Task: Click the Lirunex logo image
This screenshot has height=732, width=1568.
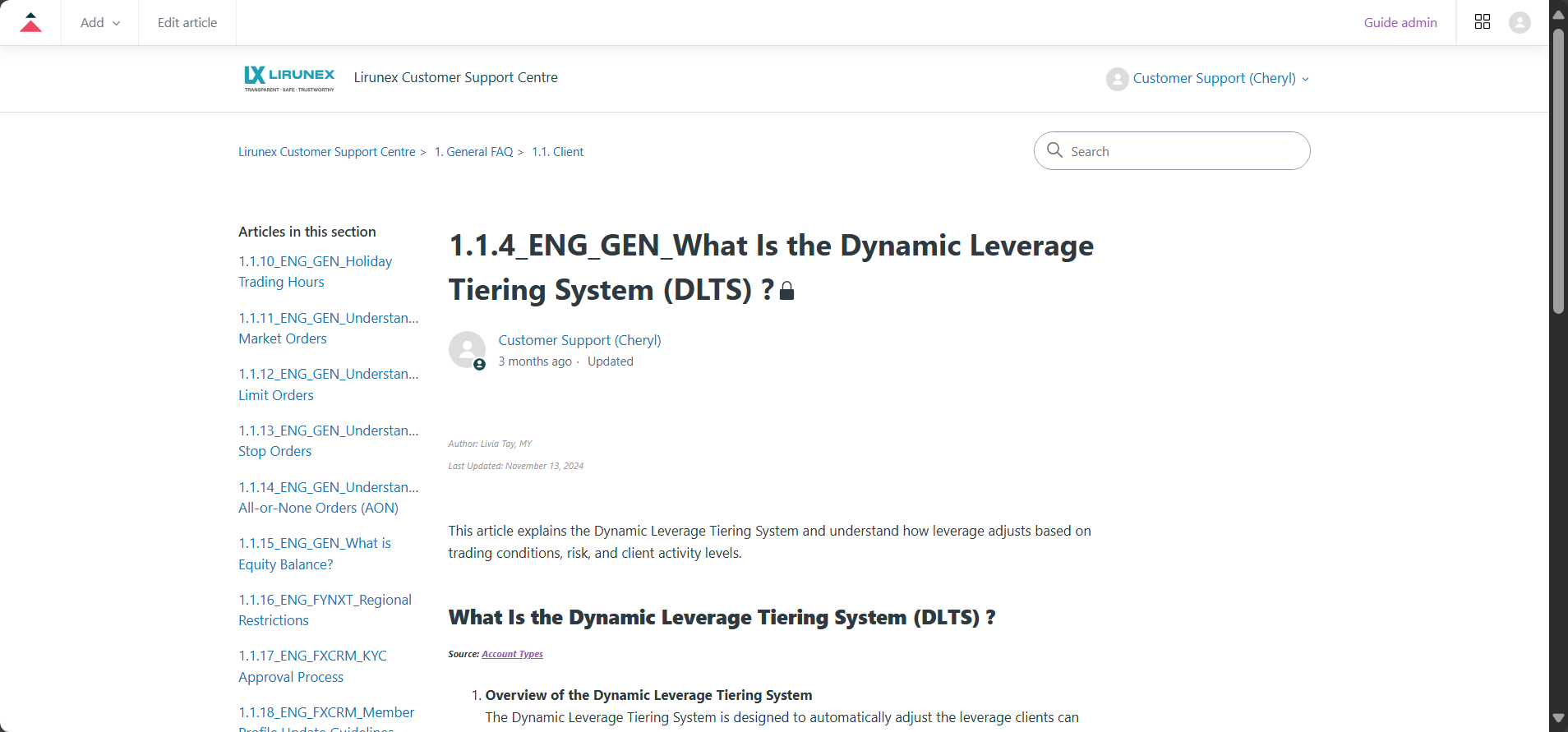Action: (x=289, y=78)
